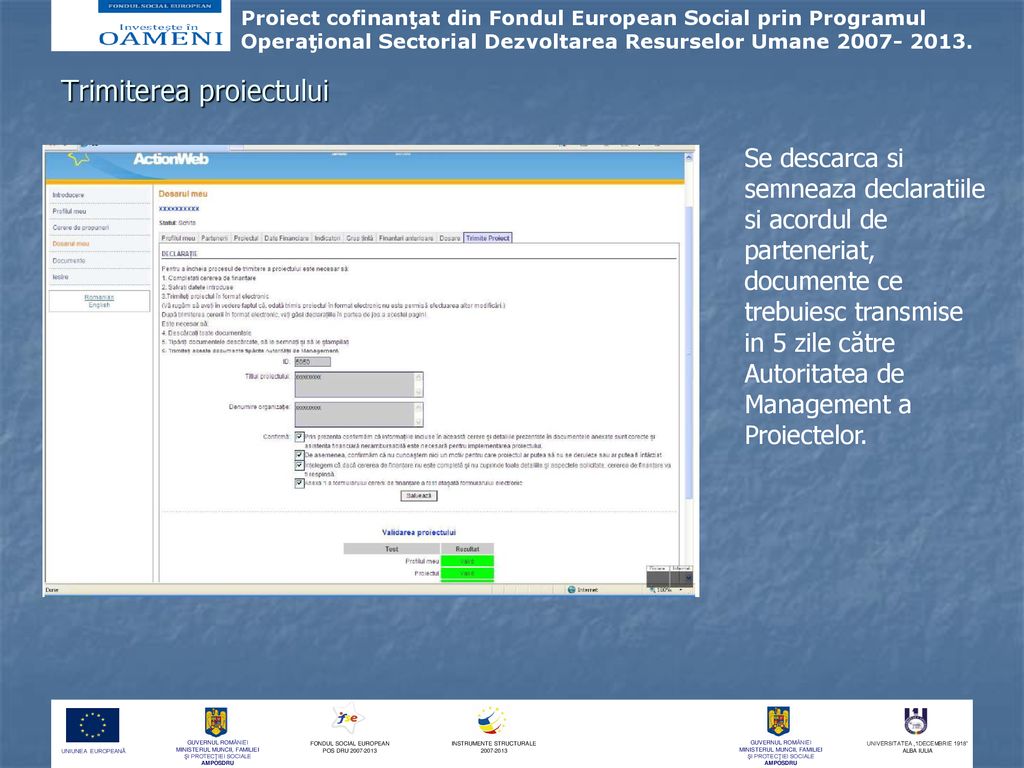This screenshot has width=1024, height=768.
Task: Open the Parteneri tab
Action: click(214, 238)
